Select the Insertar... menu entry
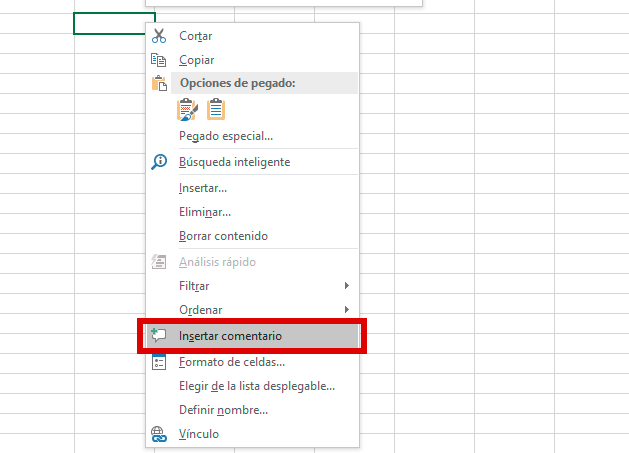Viewport: 629px width, 453px height. click(x=203, y=188)
